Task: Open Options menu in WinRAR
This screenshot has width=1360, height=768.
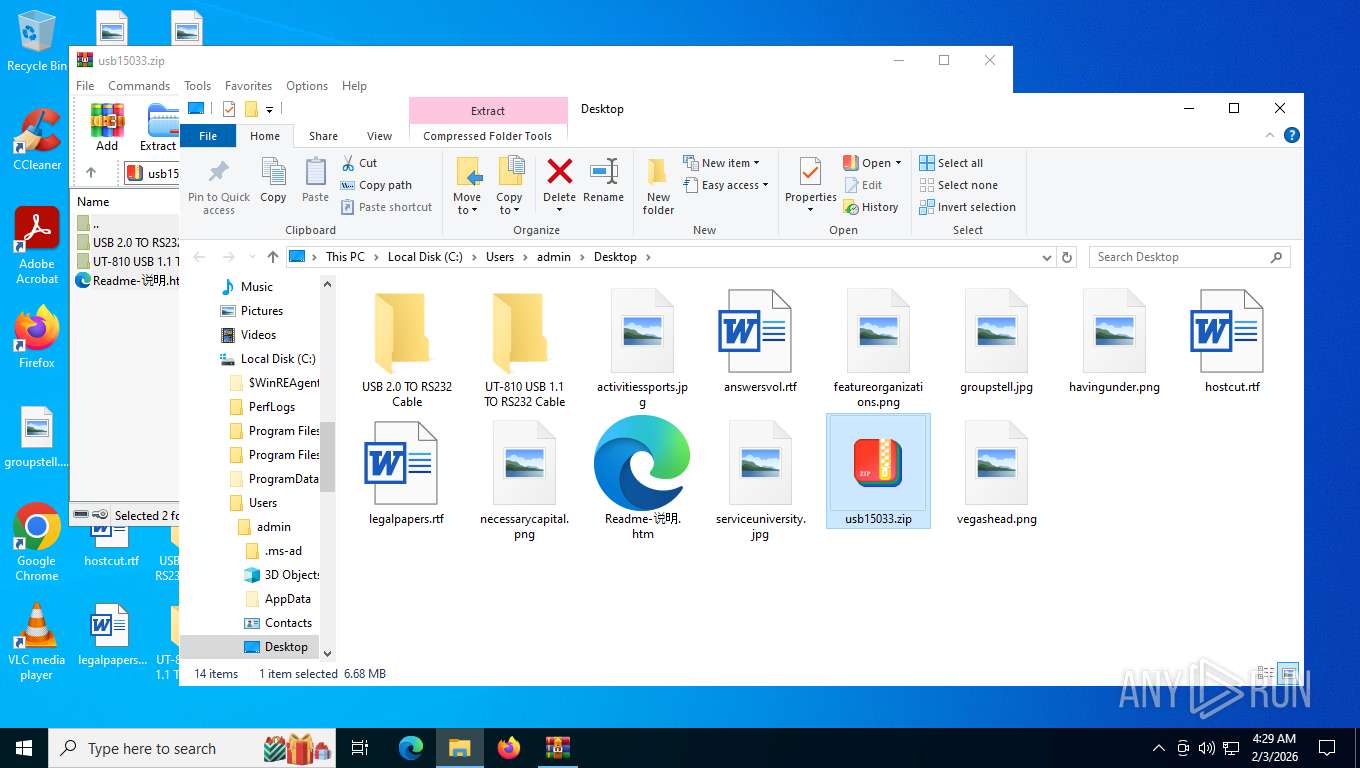Action: tap(307, 86)
